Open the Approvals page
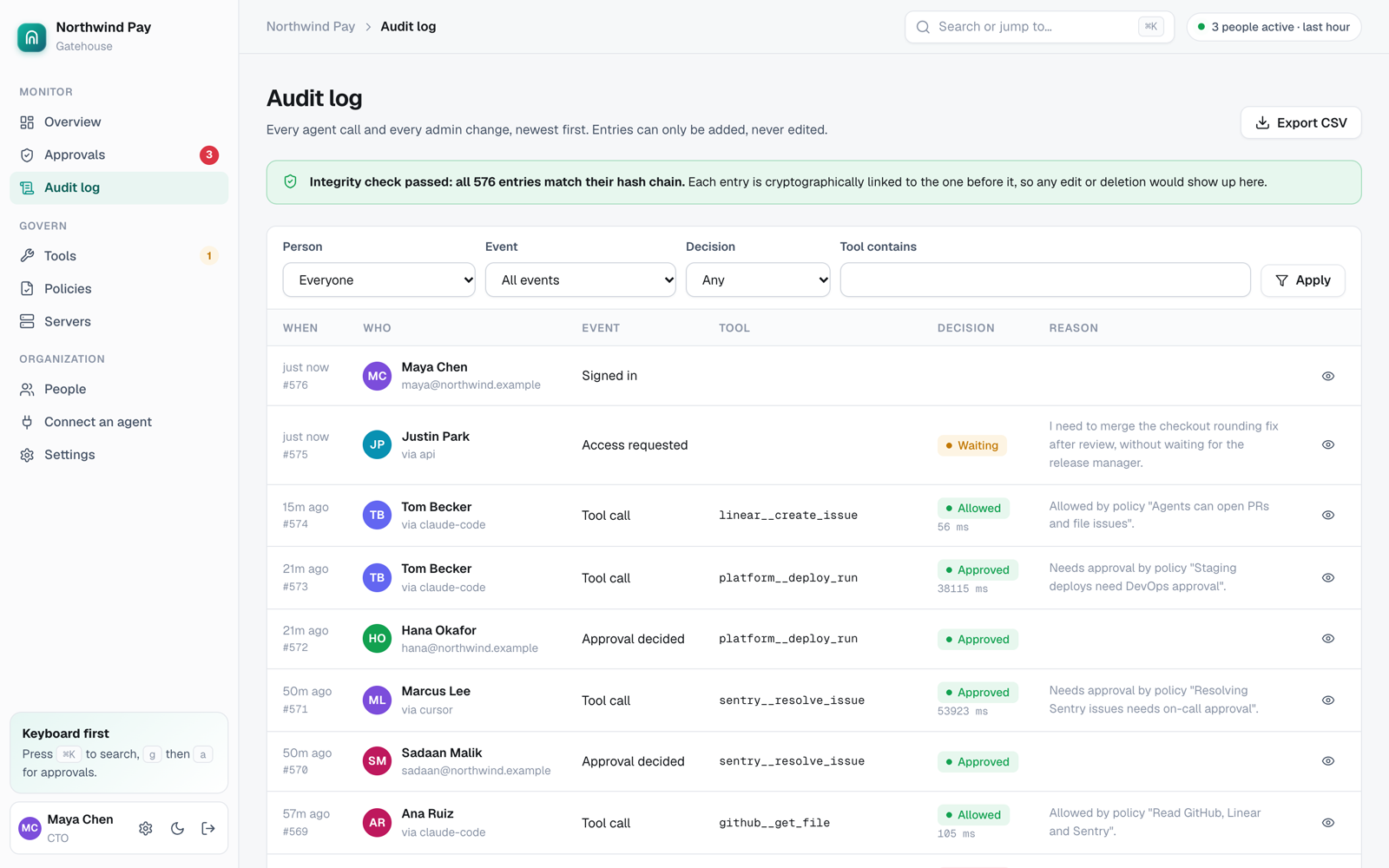Image resolution: width=1389 pixels, height=868 pixels. [119, 155]
